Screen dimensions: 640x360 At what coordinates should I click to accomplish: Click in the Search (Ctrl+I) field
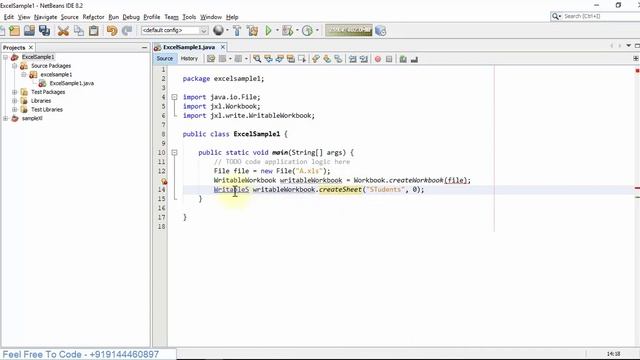[x=601, y=16]
